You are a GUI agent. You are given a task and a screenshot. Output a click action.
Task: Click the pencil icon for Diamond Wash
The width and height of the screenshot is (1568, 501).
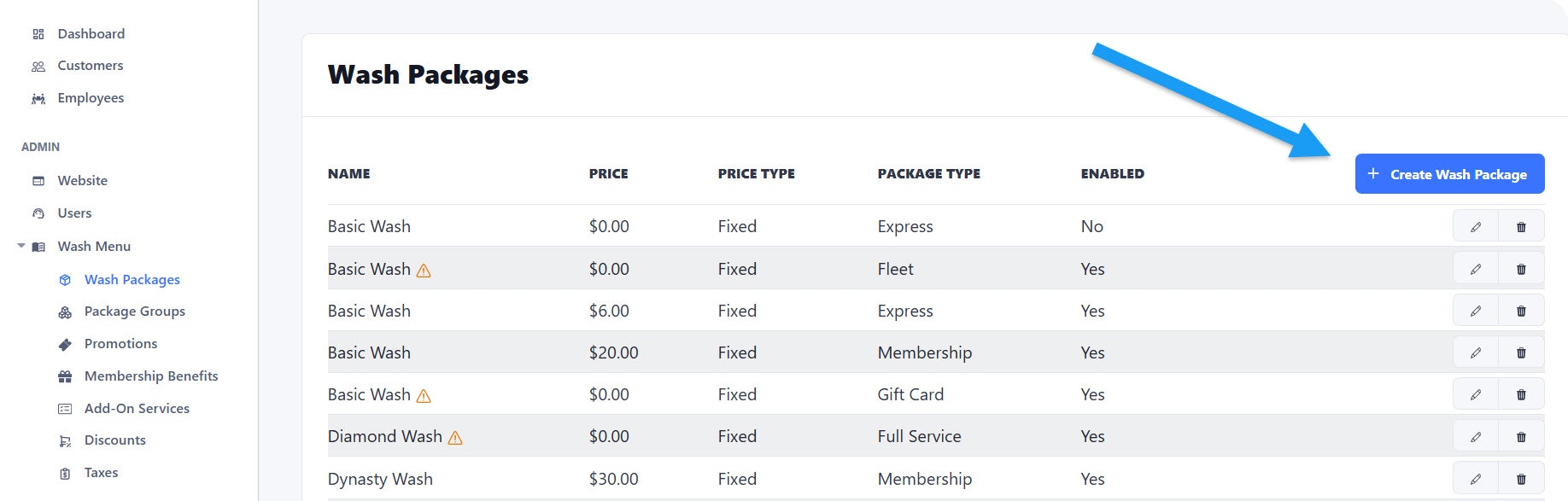1476,437
